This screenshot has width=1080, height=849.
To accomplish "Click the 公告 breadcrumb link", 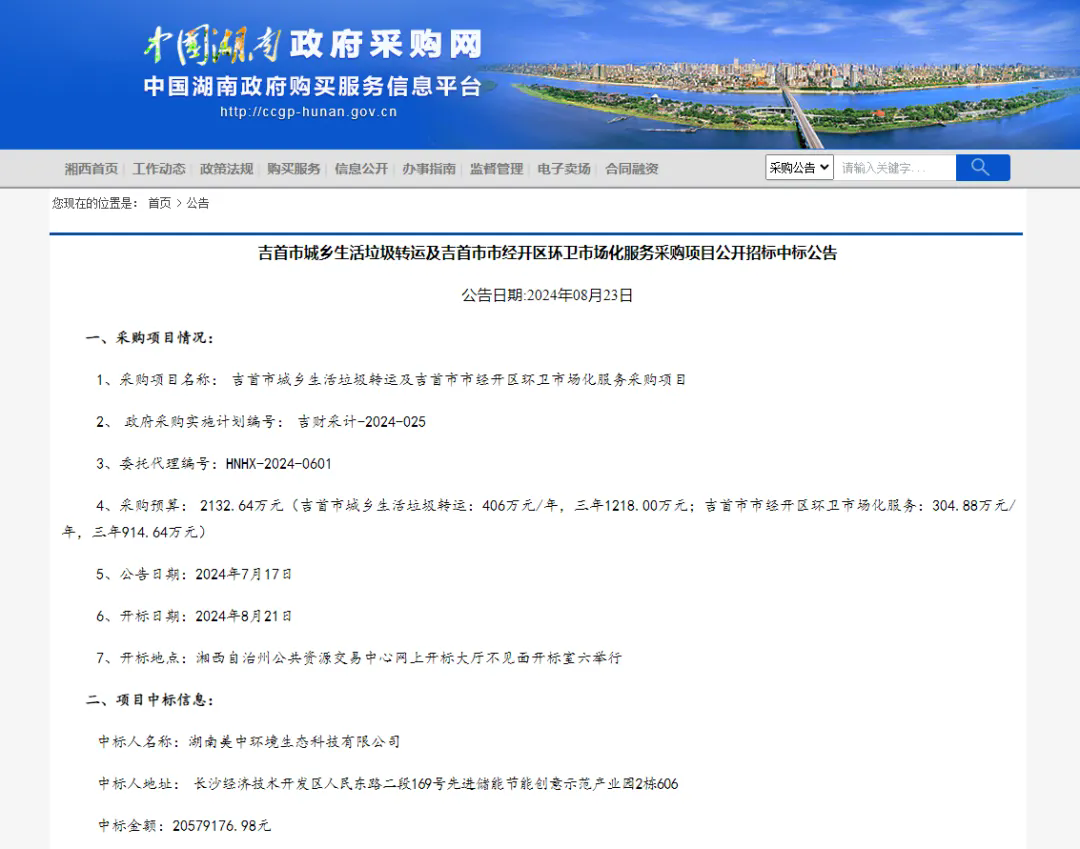I will pyautogui.click(x=198, y=203).
